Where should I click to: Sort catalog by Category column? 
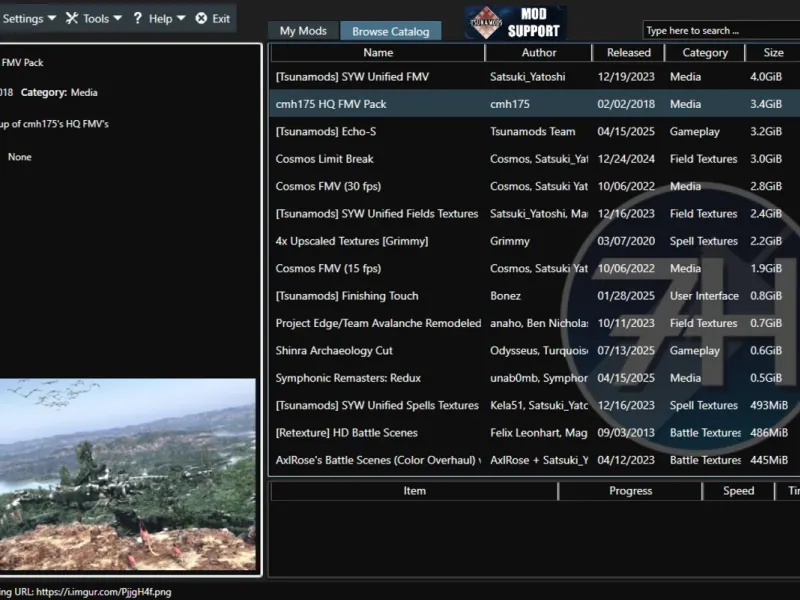(705, 53)
